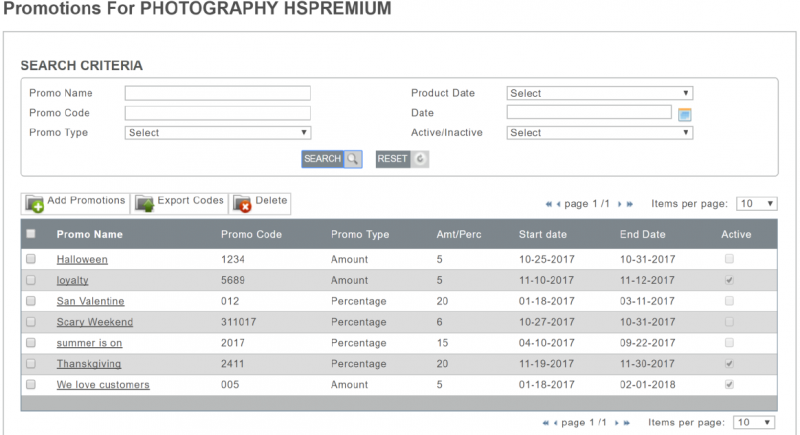Open the calendar date picker icon
Screen dimensions: 800x435
click(x=685, y=113)
